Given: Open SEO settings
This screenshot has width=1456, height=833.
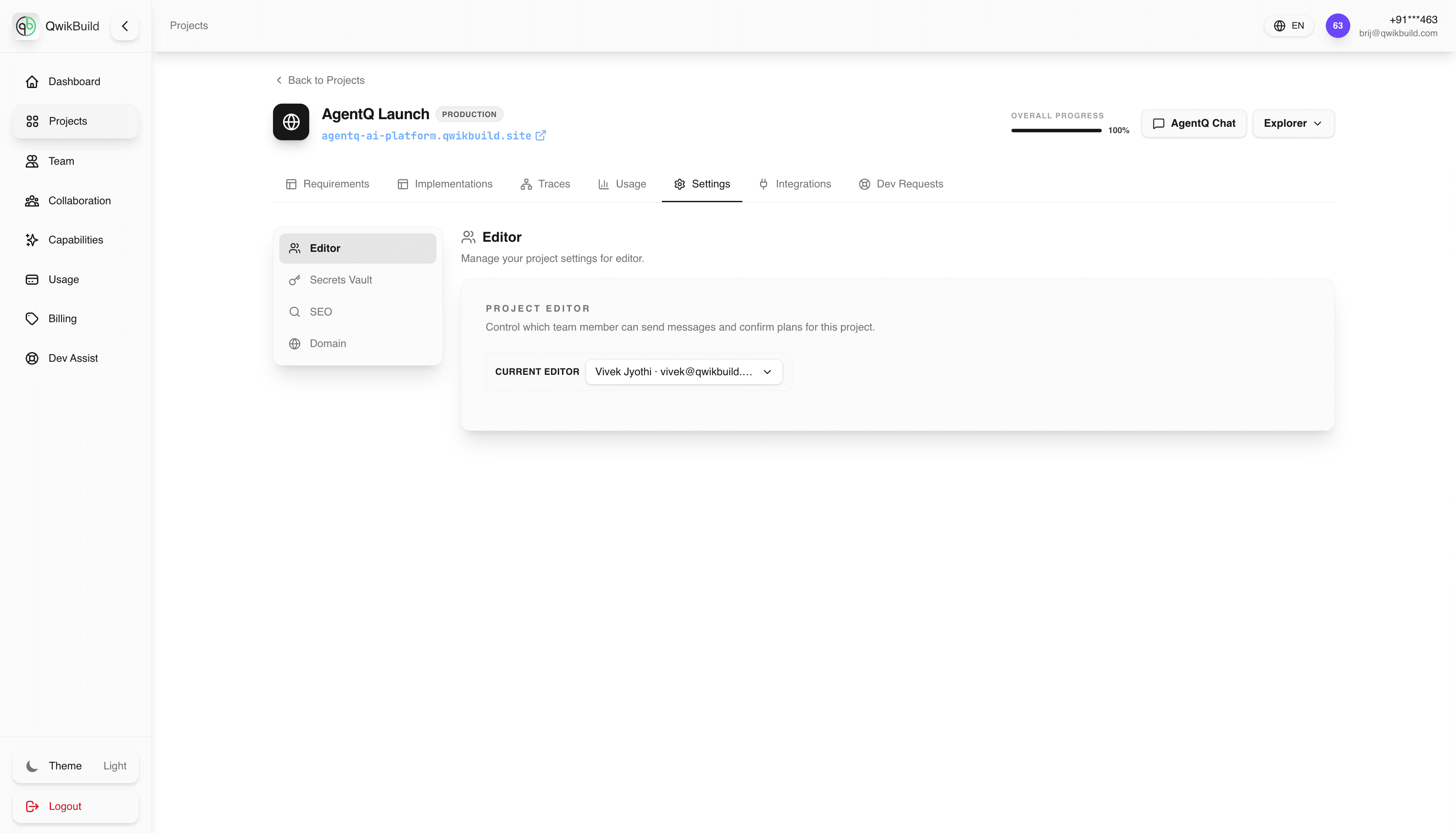Looking at the screenshot, I should [358, 312].
